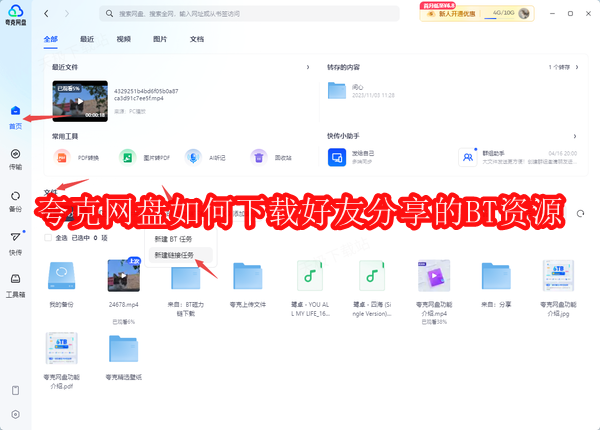Click the recent file name ending ca3d91c7ee5f.mp4
The height and width of the screenshot is (430, 600).
(x=146, y=95)
